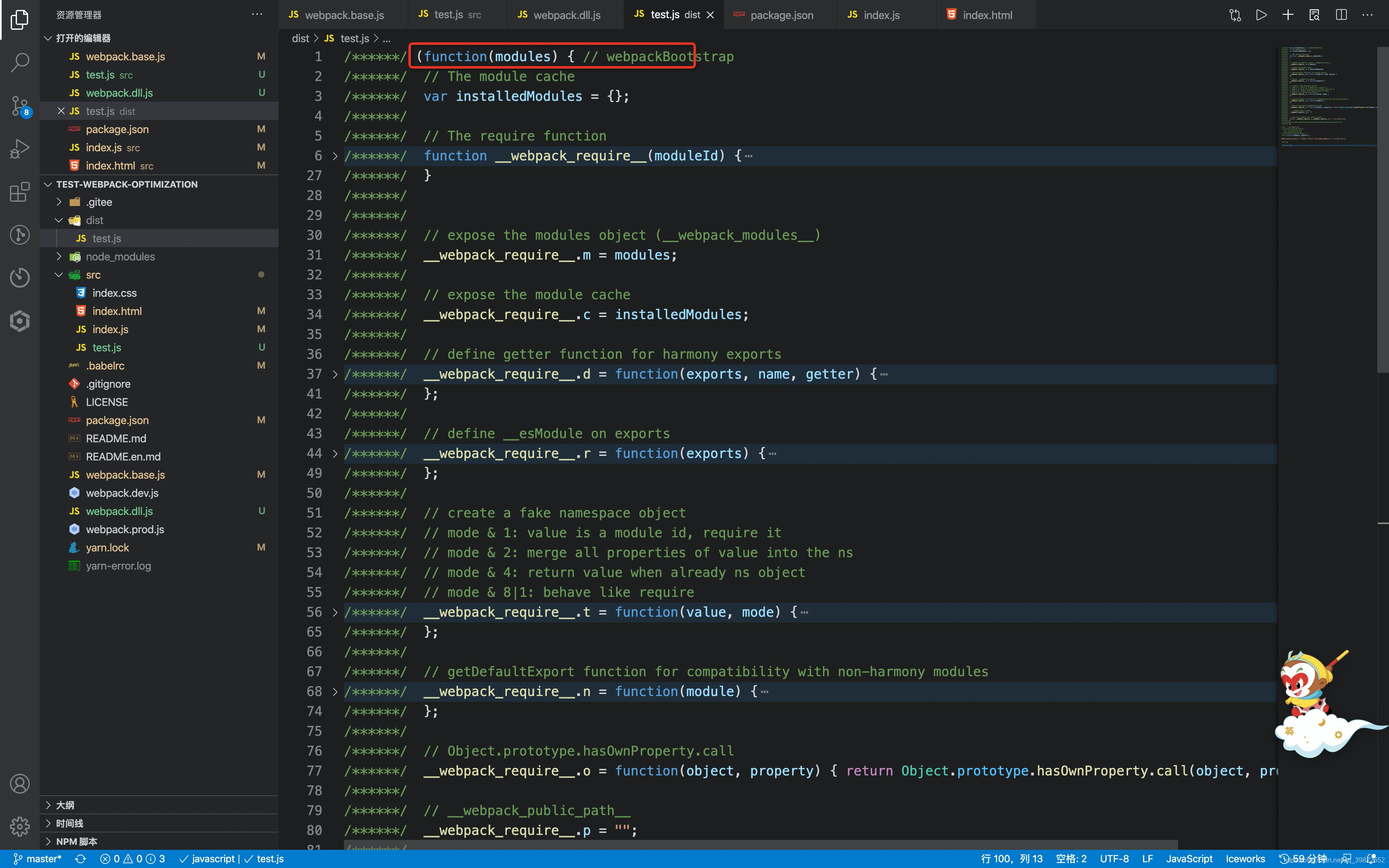Image resolution: width=1389 pixels, height=868 pixels.
Task: Switch to webpack.base.js tab
Action: 343,15
